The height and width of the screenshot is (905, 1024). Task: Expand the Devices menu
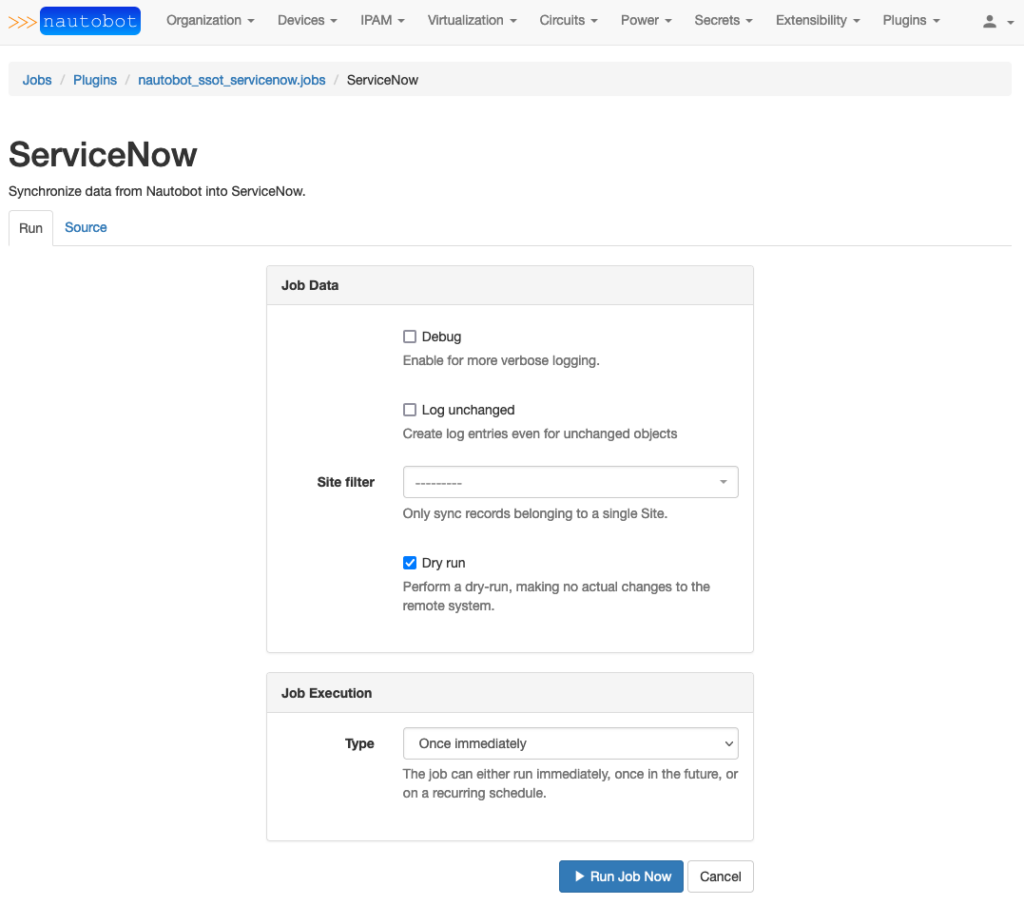(x=307, y=20)
